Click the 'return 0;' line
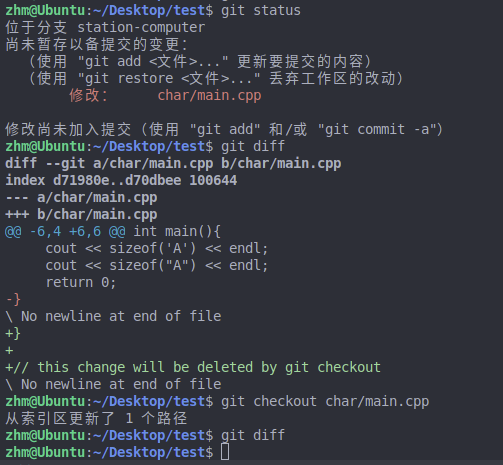Image resolution: width=503 pixels, height=465 pixels. (81, 282)
